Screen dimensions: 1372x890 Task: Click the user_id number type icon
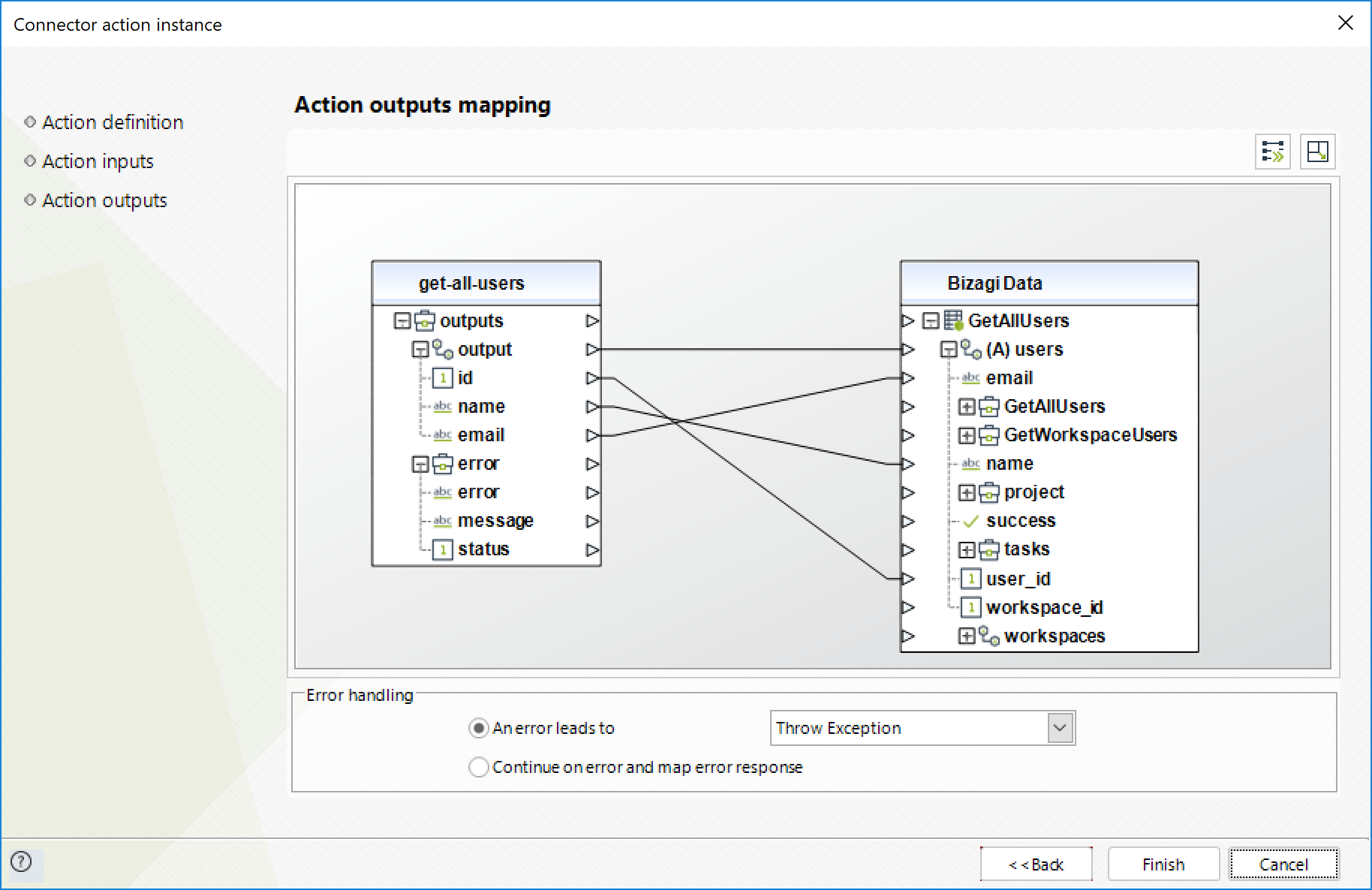971,579
